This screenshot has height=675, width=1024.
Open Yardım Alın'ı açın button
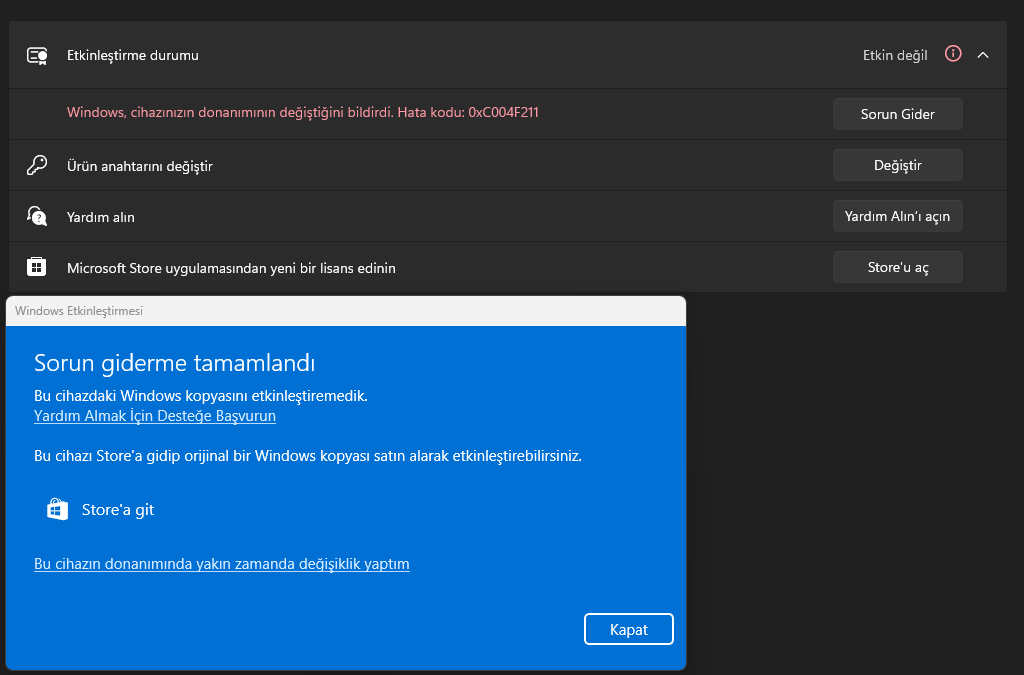pyautogui.click(x=897, y=216)
